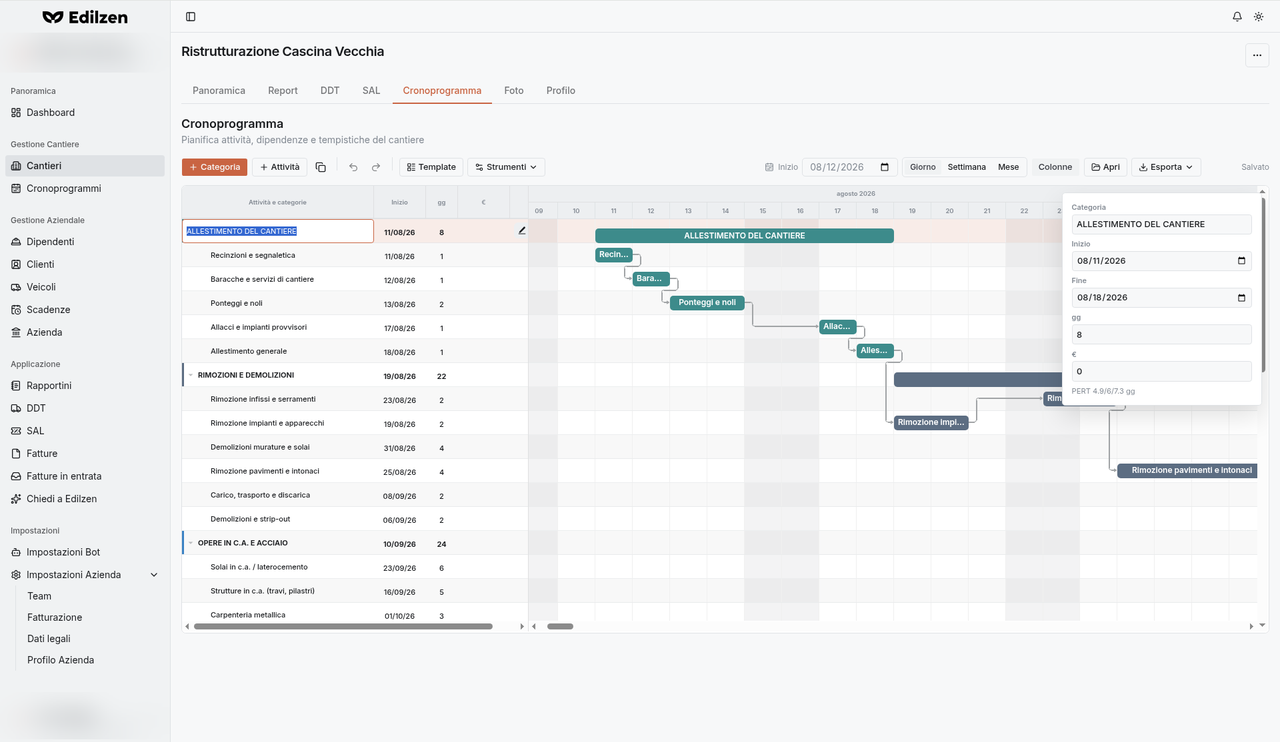Switch to the Panoramica tab
The image size is (1280, 742).
[x=219, y=90]
